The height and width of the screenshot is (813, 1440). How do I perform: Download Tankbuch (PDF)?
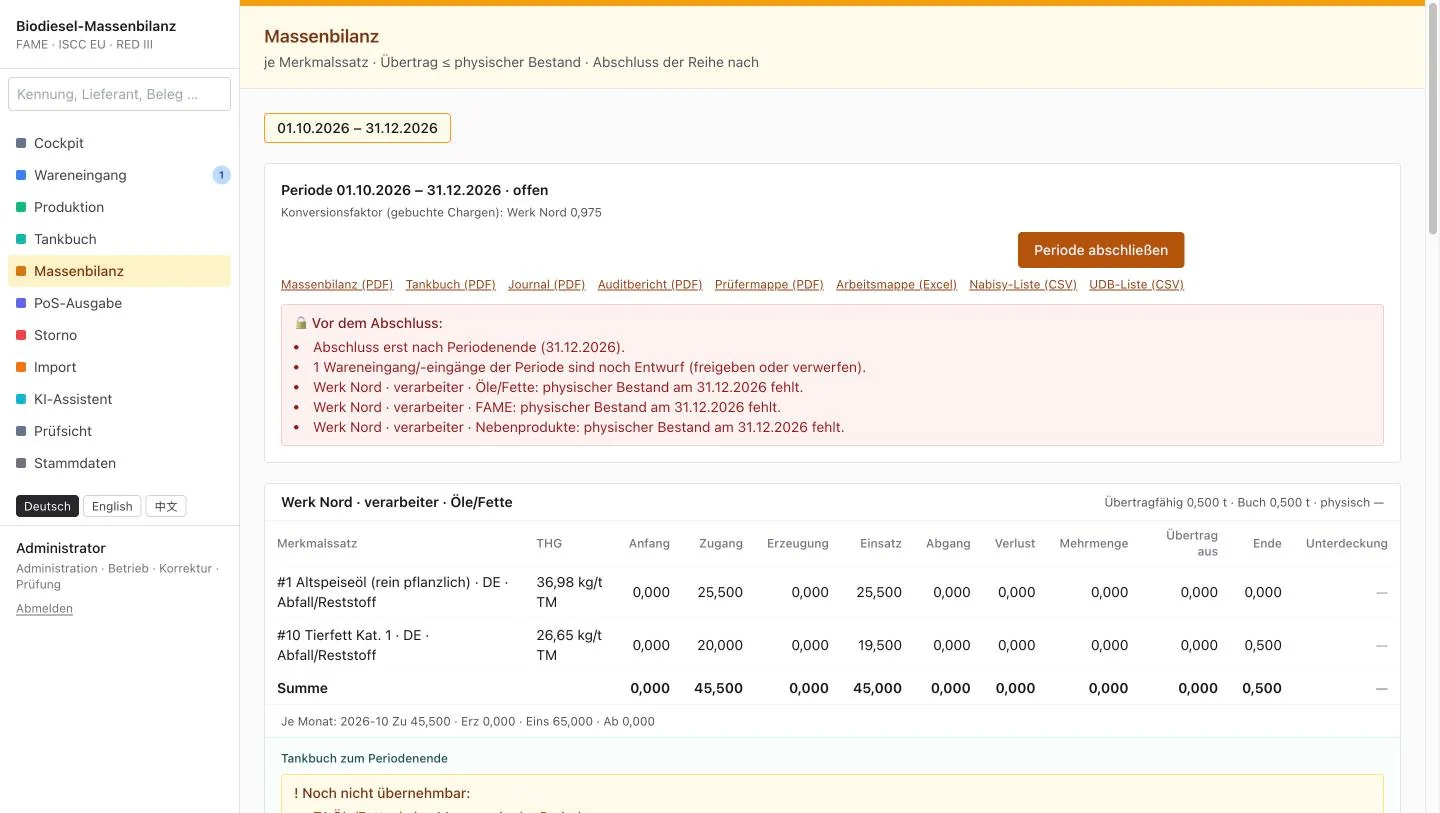450,284
